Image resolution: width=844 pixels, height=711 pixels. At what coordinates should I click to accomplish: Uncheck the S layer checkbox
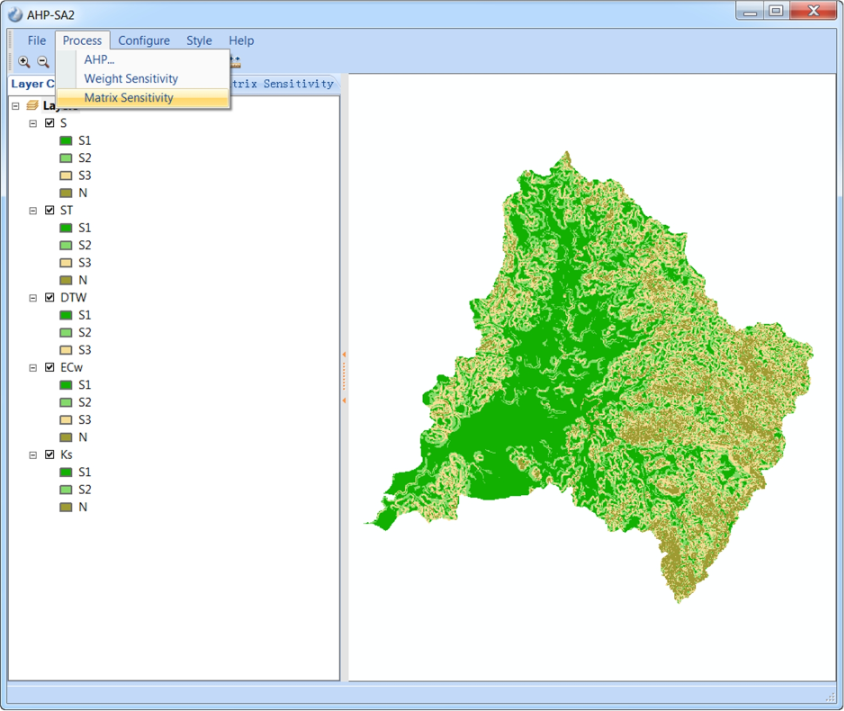(x=50, y=123)
